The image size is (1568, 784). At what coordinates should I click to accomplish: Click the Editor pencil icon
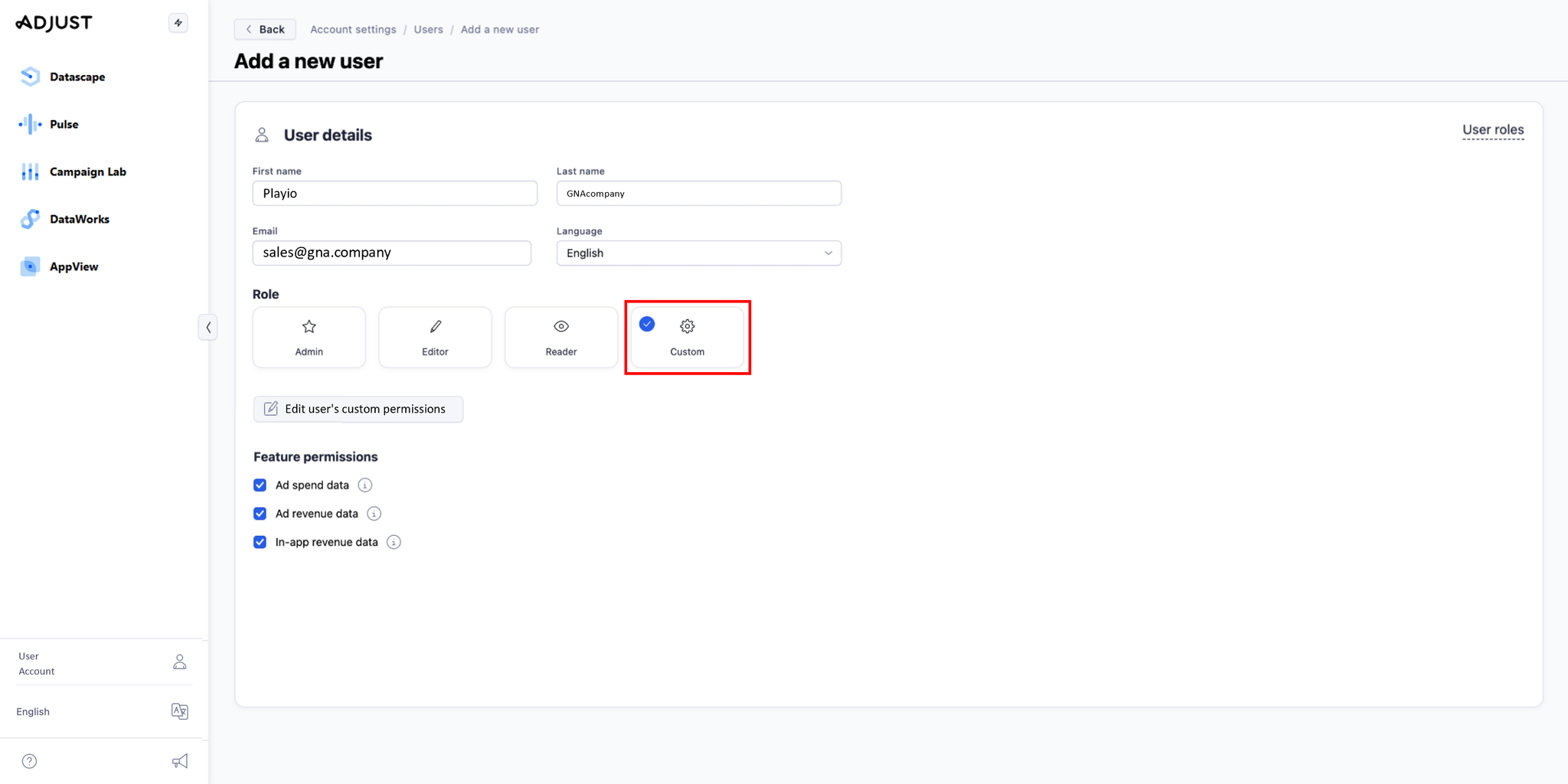pos(436,327)
